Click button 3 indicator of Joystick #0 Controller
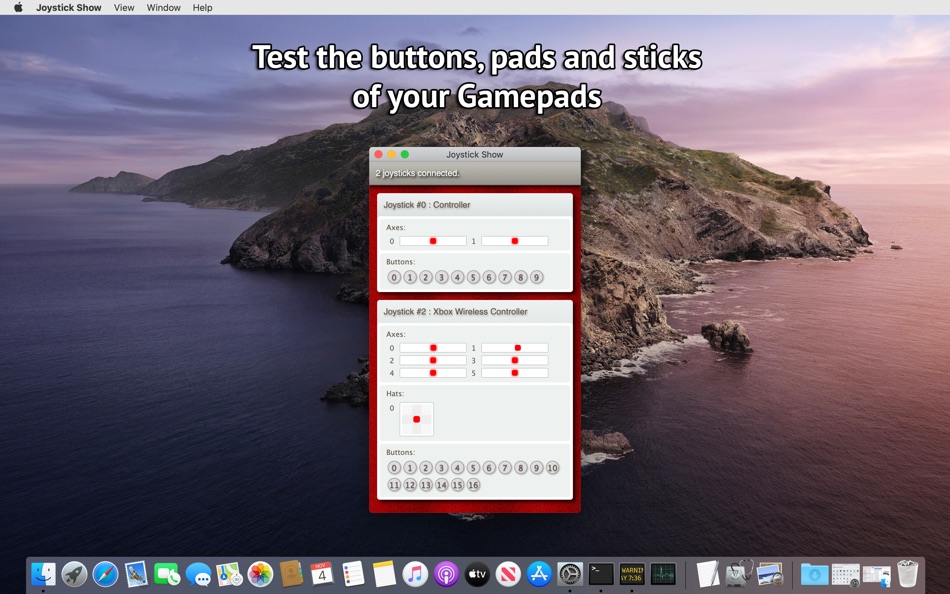Screen dimensions: 950x594 click(442, 278)
